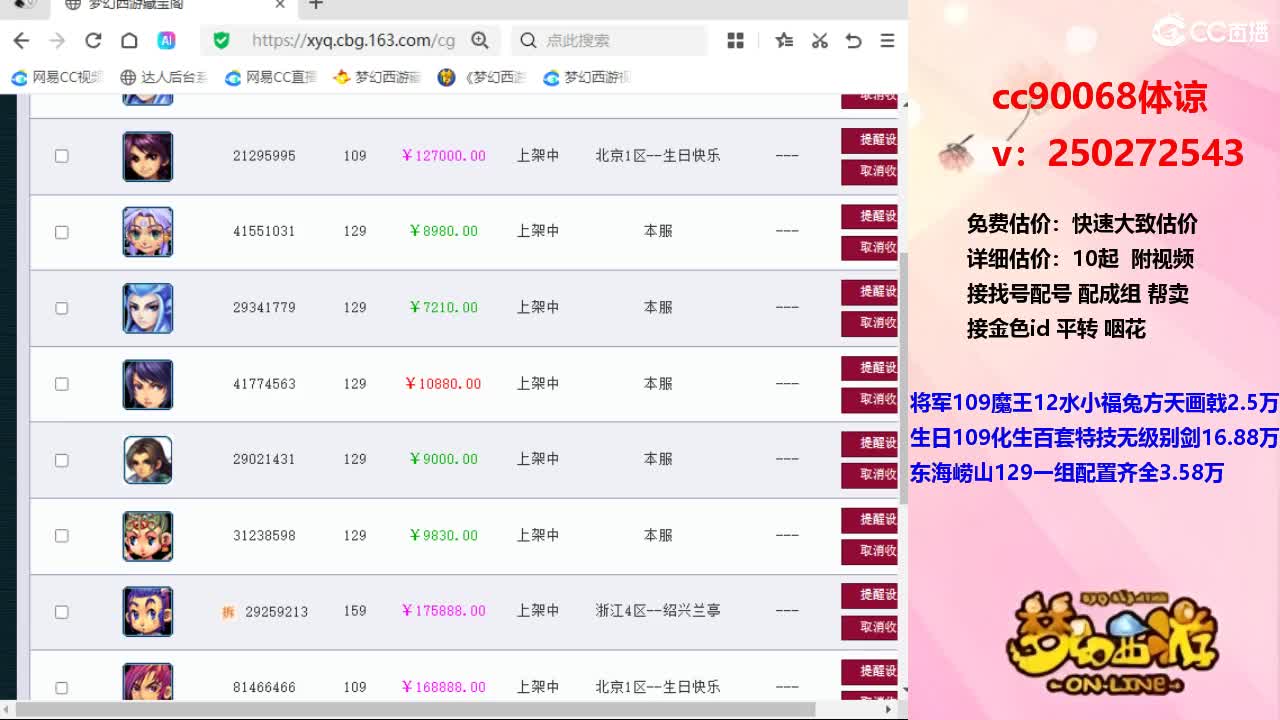Tick checkbox for item 41774563

61,384
